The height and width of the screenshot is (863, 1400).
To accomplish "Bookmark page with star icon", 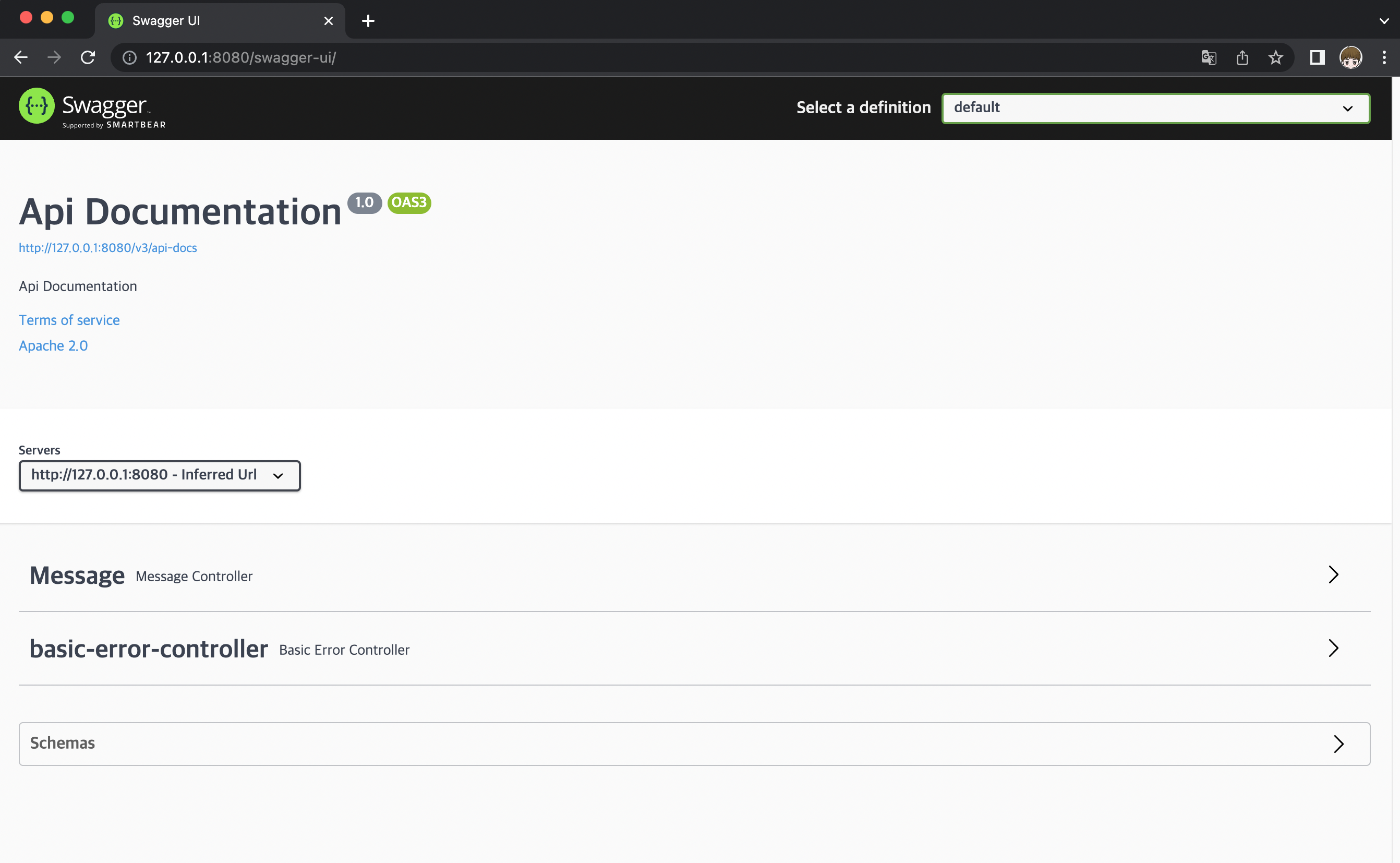I will point(1276,57).
